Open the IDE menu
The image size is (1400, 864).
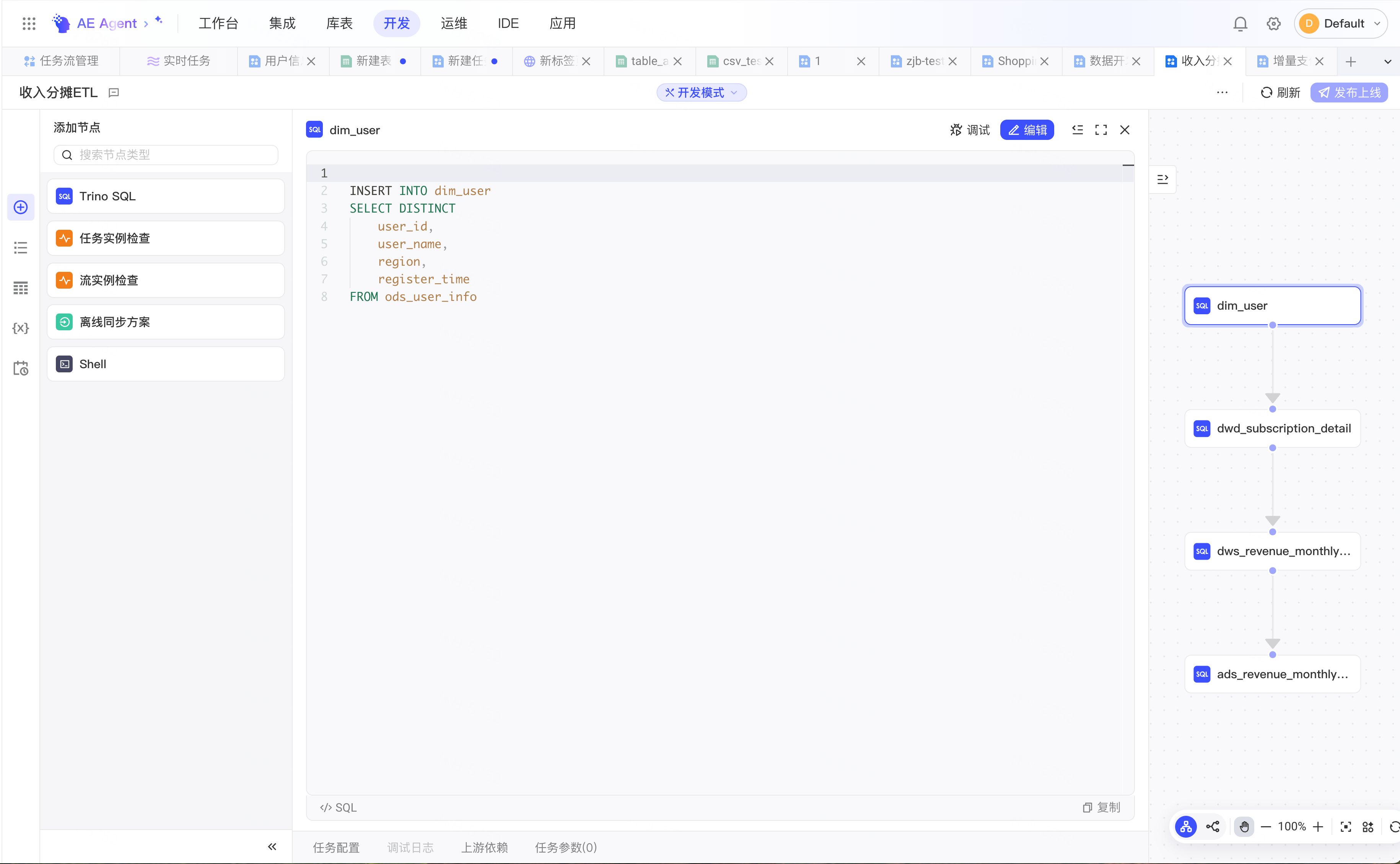[x=508, y=23]
